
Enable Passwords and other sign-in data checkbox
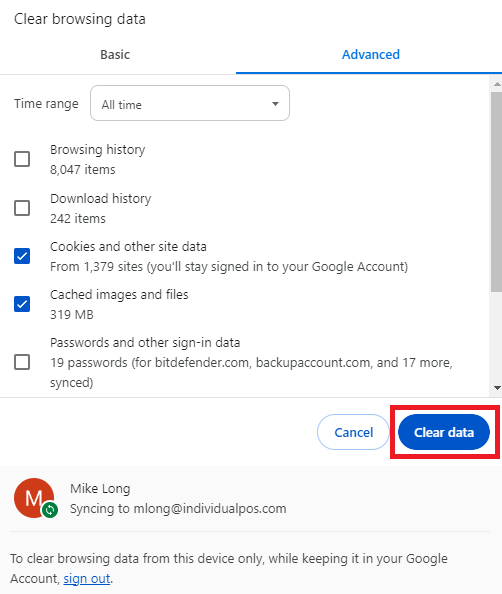(x=22, y=362)
